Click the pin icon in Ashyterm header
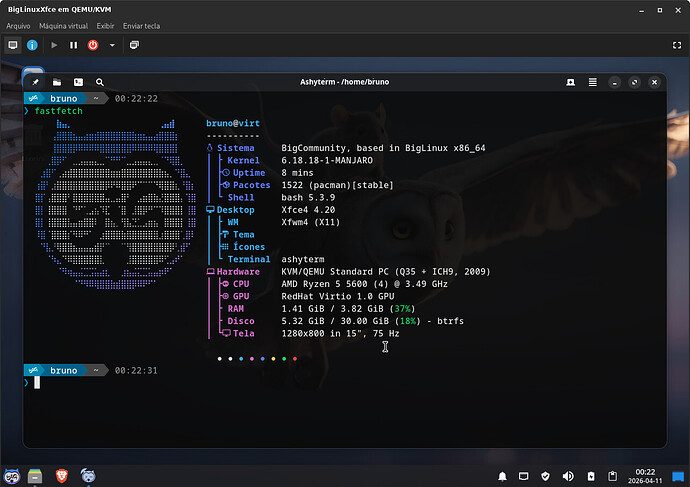Image resolution: width=690 pixels, height=487 pixels. (35, 82)
